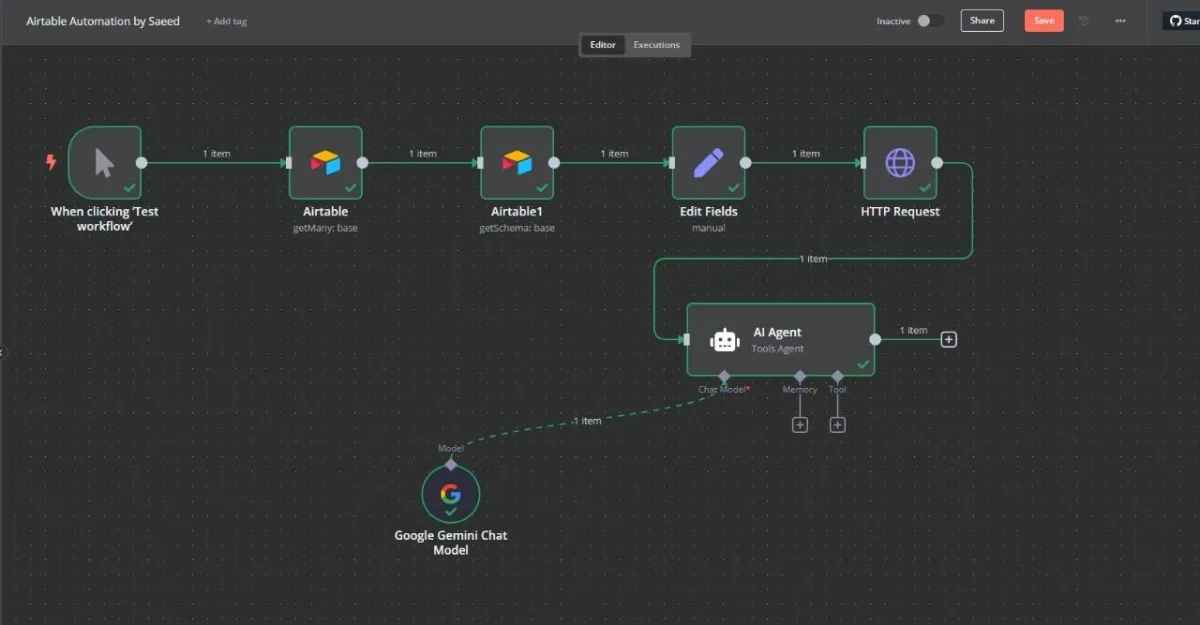Click the Save button
This screenshot has width=1200, height=625.
(1044, 20)
